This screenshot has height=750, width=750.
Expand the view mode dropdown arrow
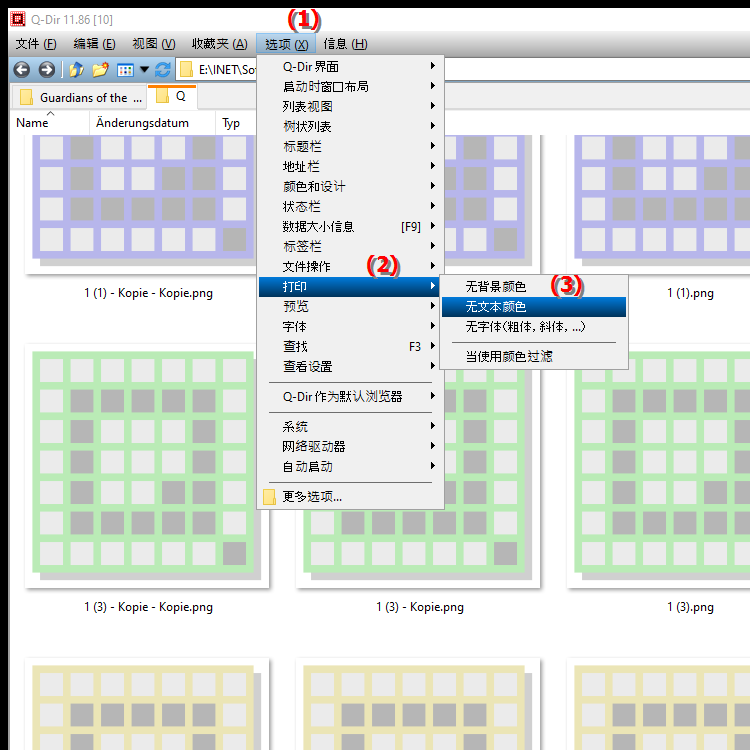[x=144, y=70]
